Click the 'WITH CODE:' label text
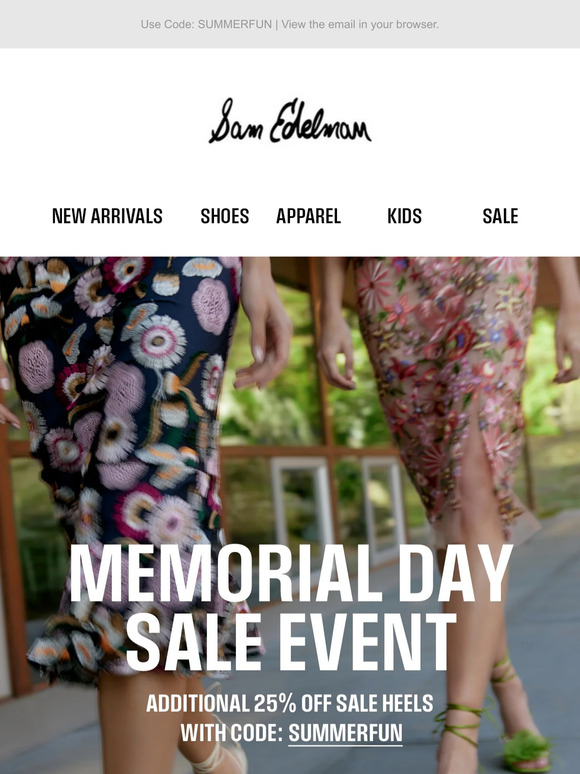The image size is (580, 774). click(x=232, y=733)
